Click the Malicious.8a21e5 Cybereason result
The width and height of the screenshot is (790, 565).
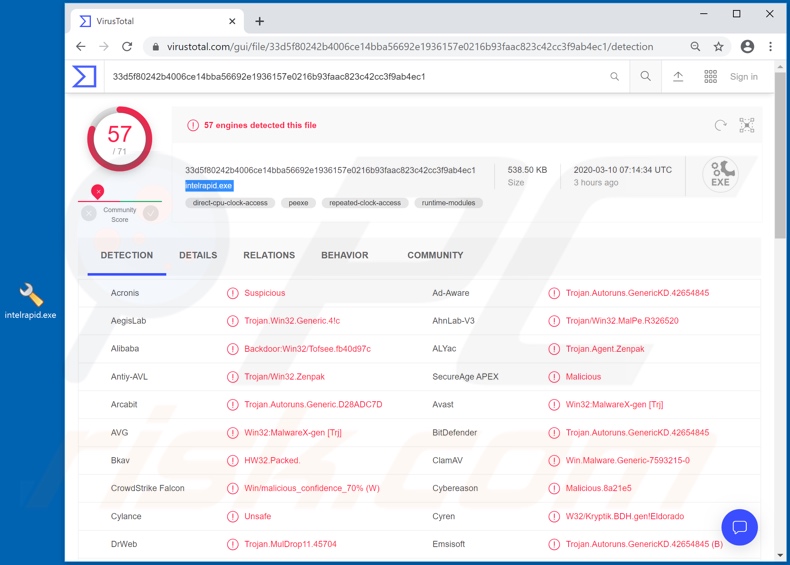click(598, 488)
